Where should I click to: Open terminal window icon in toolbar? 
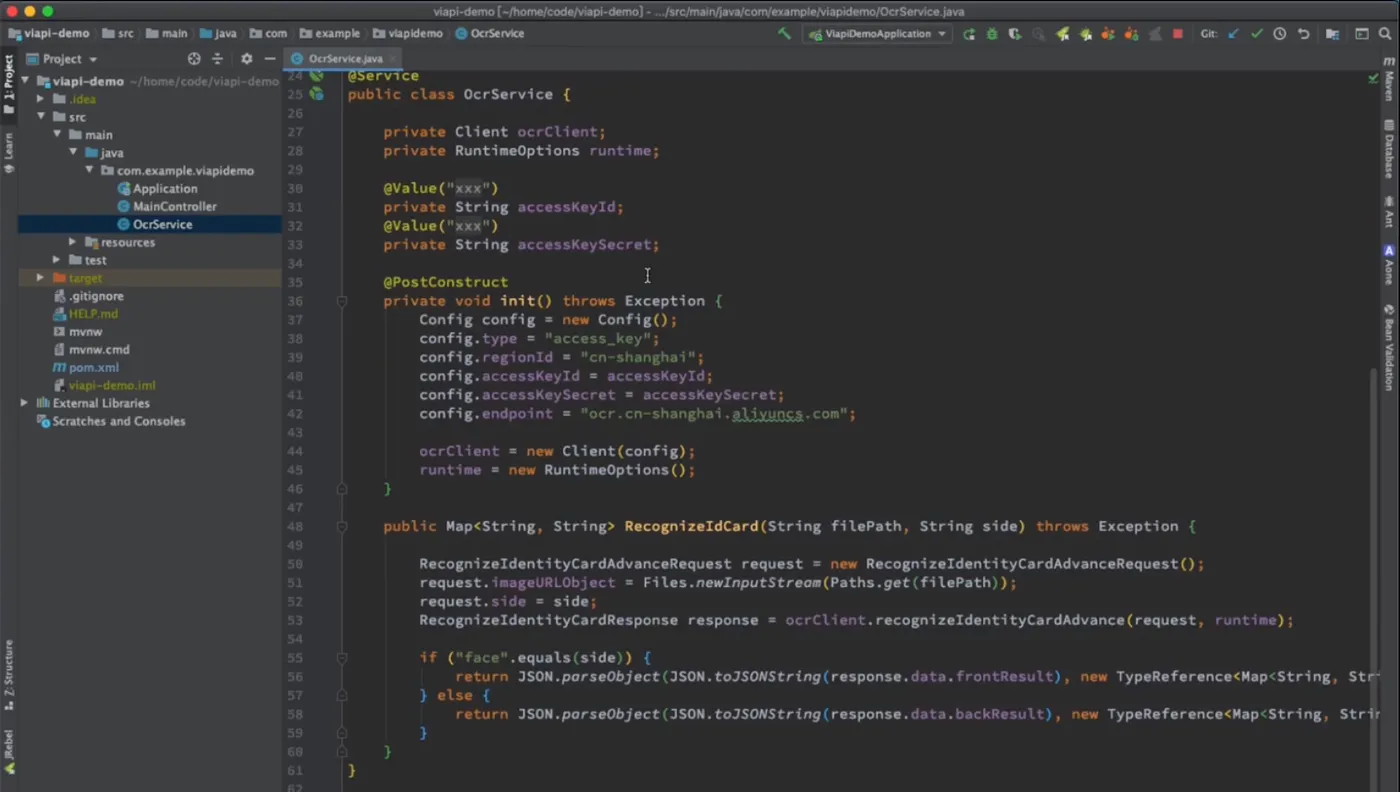(1361, 33)
